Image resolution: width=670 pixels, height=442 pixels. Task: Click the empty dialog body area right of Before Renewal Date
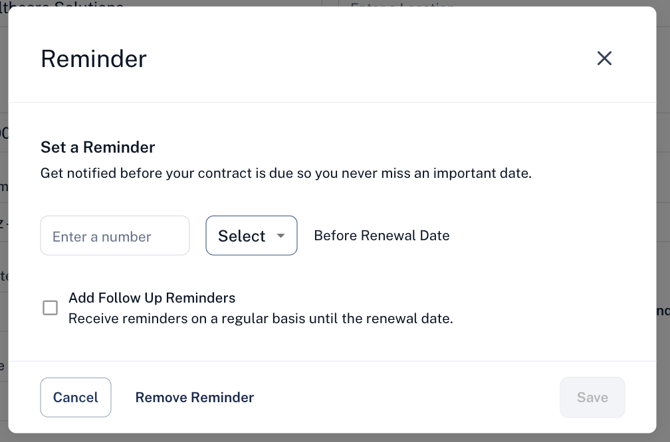551,236
